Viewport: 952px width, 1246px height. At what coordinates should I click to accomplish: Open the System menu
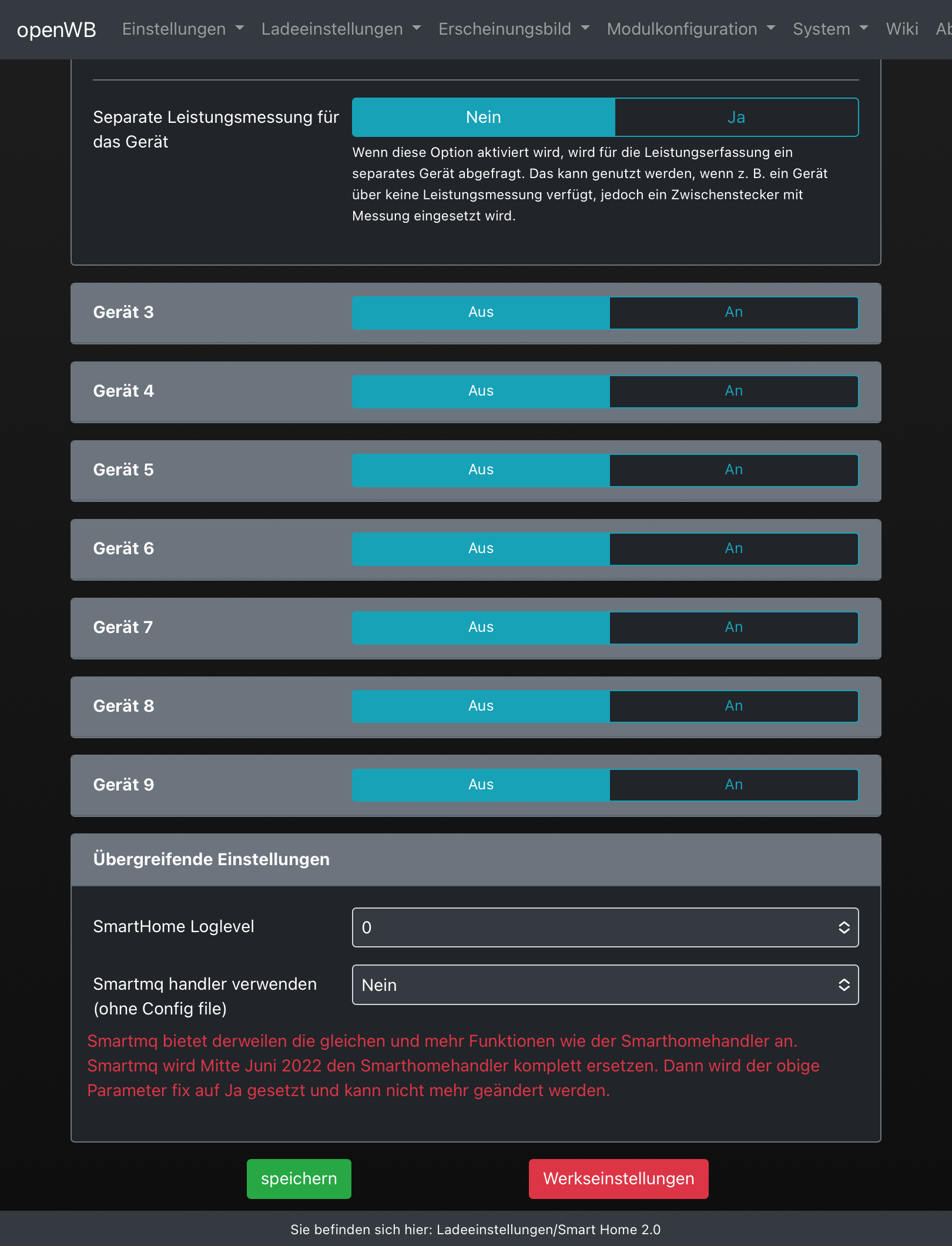830,29
